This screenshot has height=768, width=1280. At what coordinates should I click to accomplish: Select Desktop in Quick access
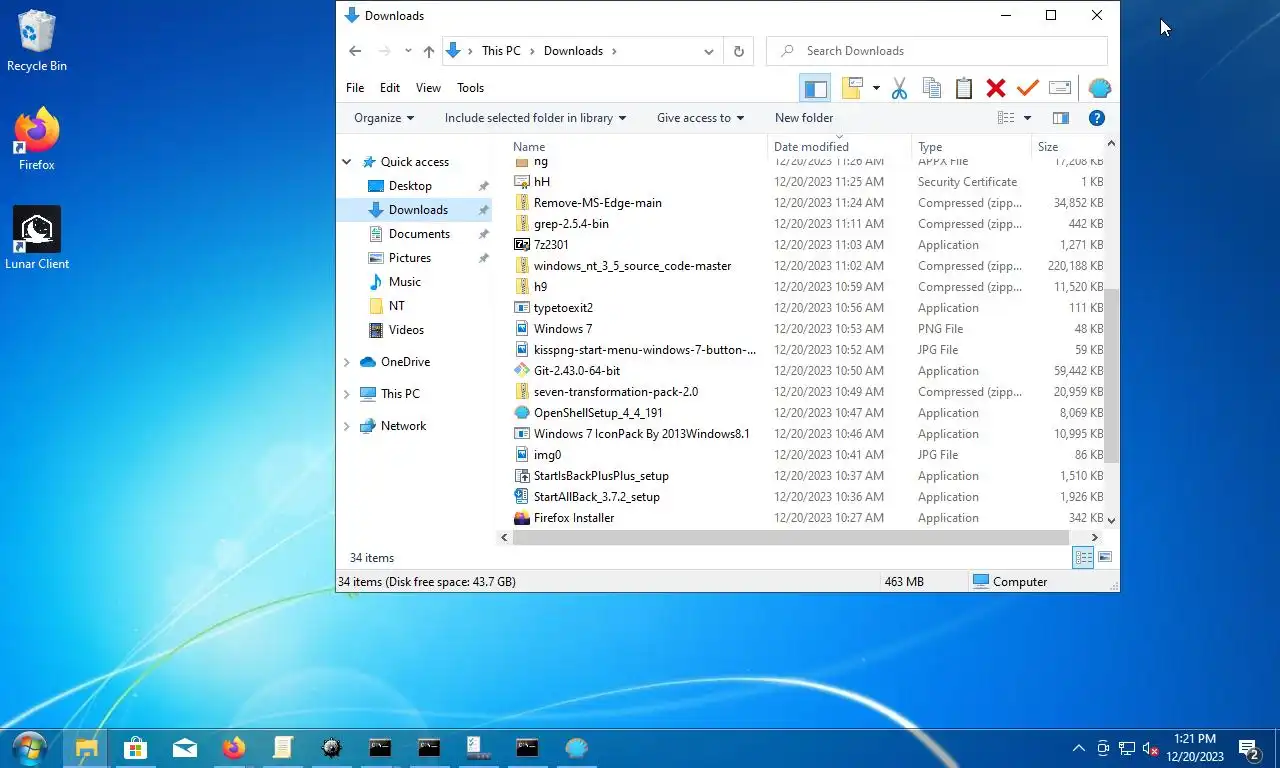(x=410, y=186)
